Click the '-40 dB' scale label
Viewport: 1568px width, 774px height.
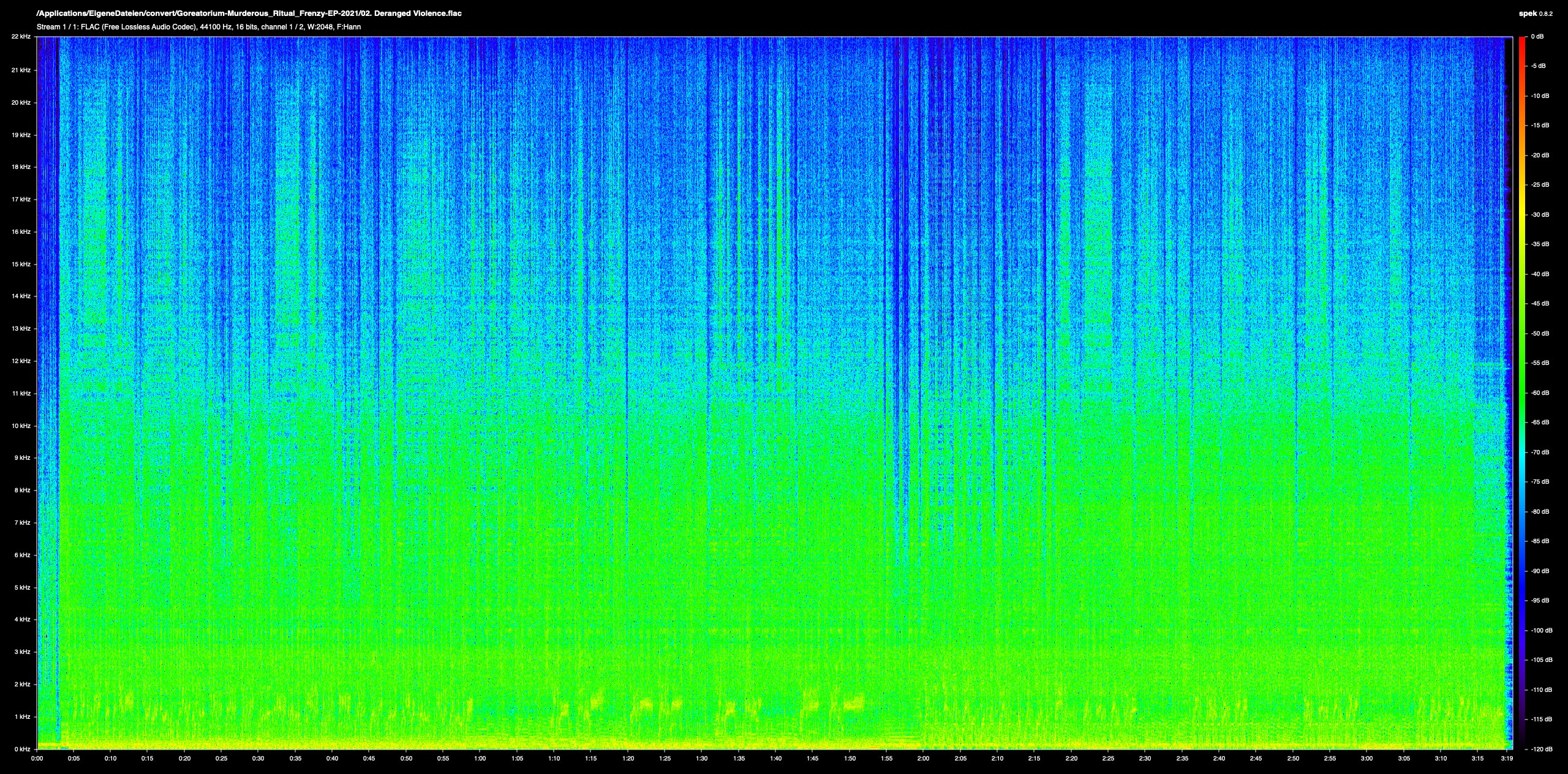(1540, 274)
